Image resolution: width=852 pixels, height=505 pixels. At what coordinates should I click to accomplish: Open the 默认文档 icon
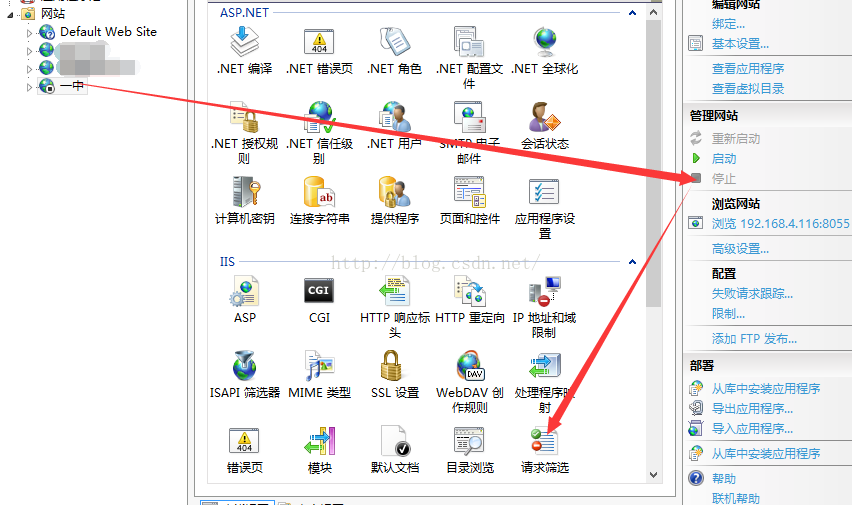click(x=394, y=442)
